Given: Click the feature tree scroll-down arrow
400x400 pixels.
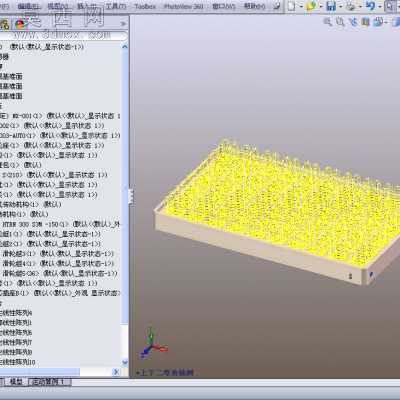Looking at the screenshot, I should point(125,362).
